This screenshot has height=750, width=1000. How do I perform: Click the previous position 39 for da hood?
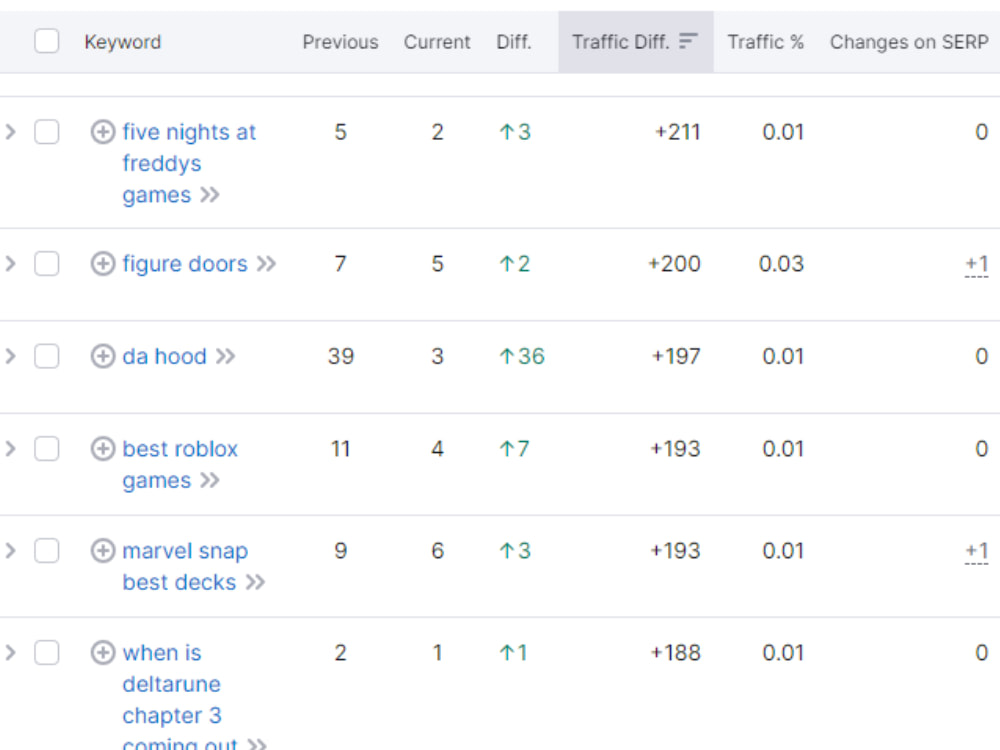coord(341,356)
